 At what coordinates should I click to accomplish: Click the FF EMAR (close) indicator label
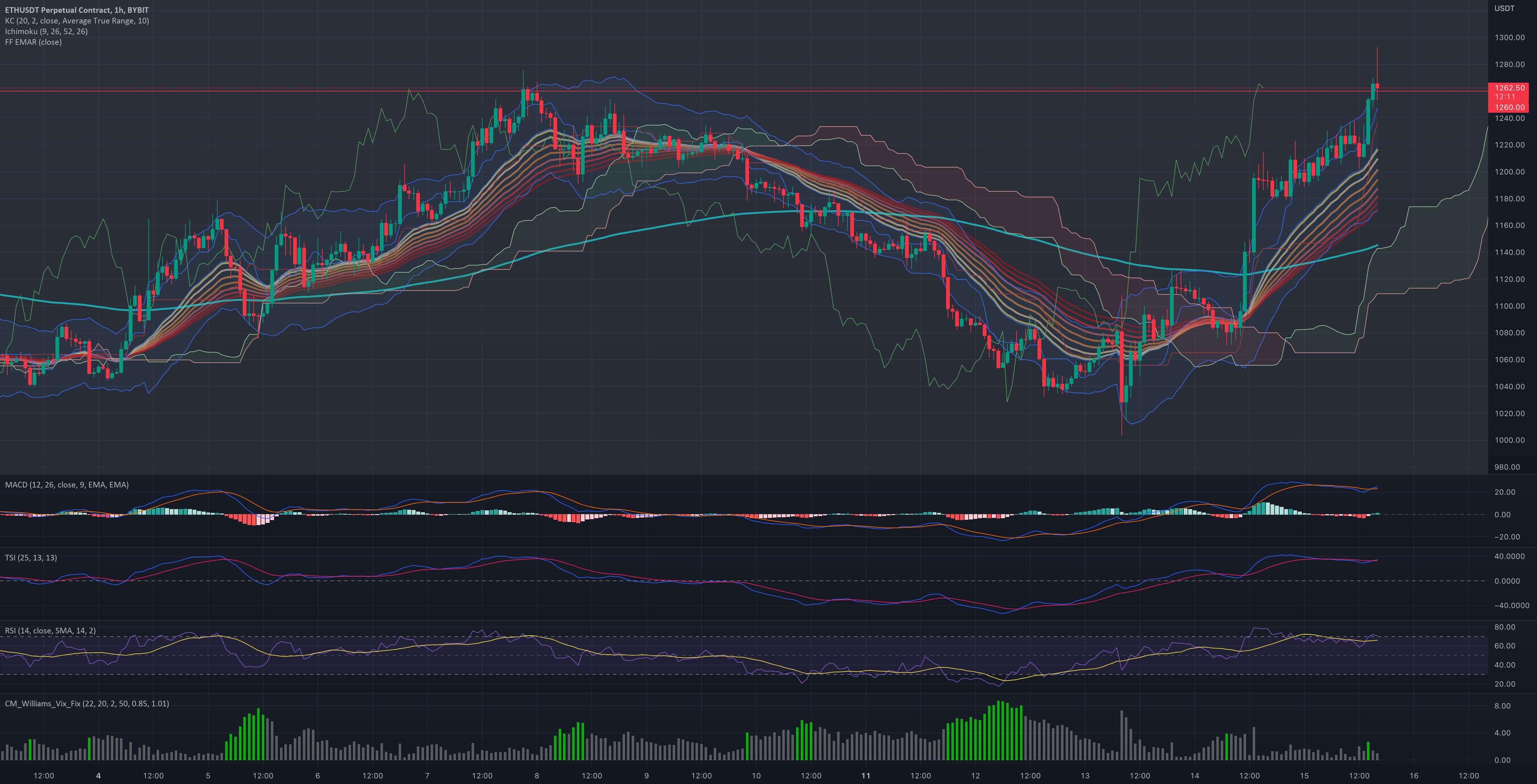click(33, 42)
